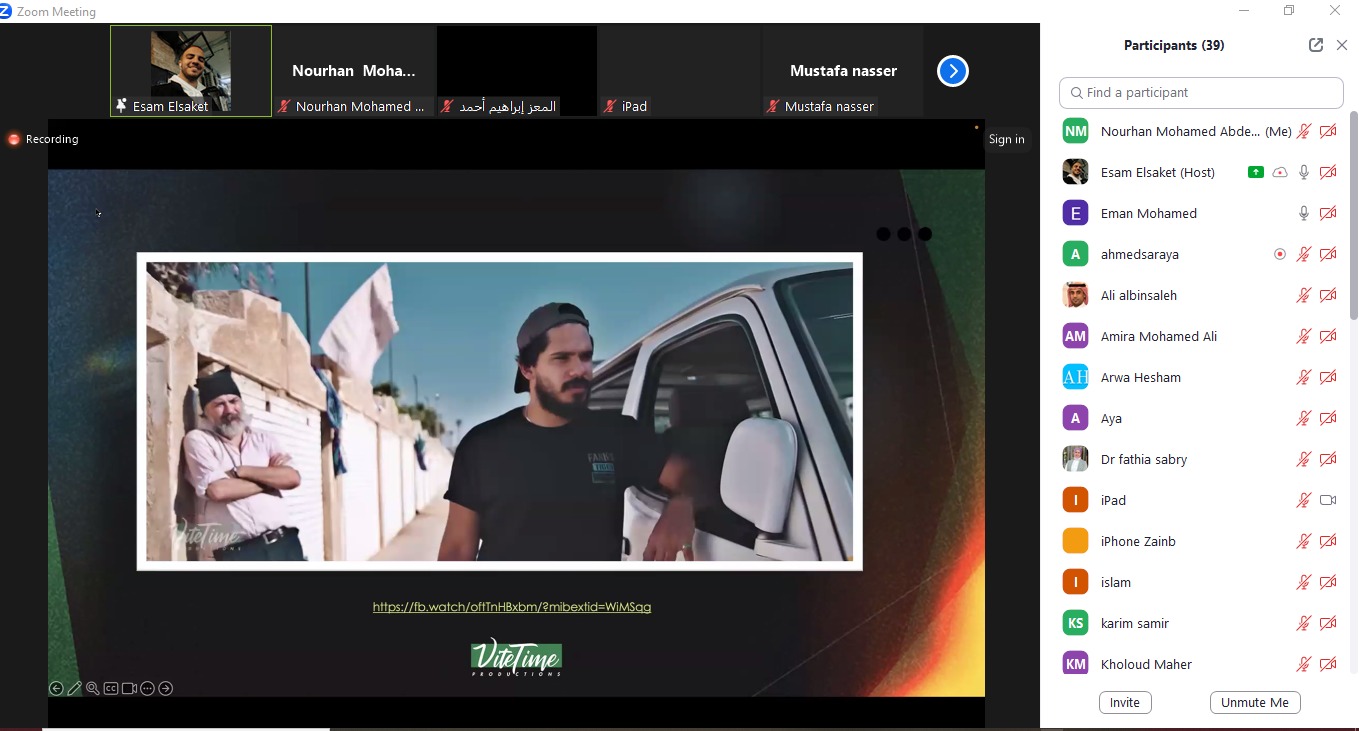Screen dimensions: 1359x731
Task: Close the Participants panel
Action: 1342,45
